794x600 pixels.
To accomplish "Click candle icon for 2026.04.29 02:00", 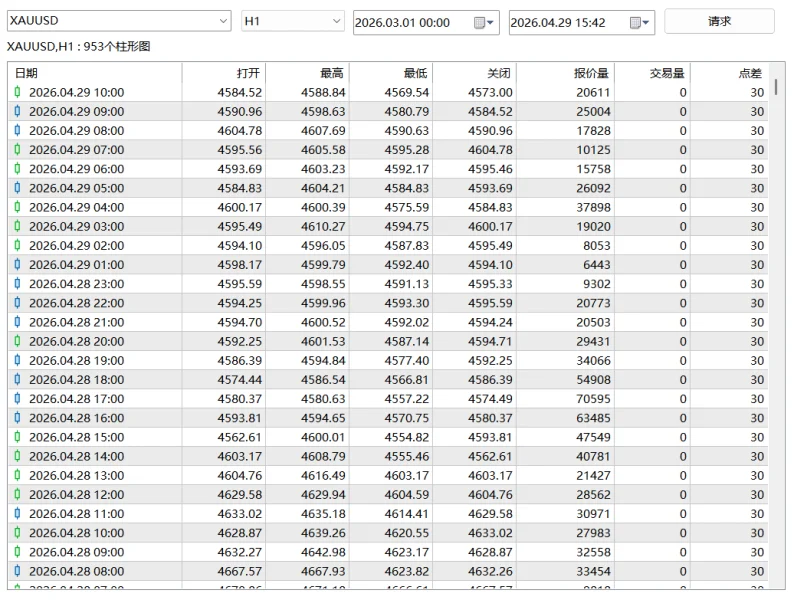I will [17, 246].
